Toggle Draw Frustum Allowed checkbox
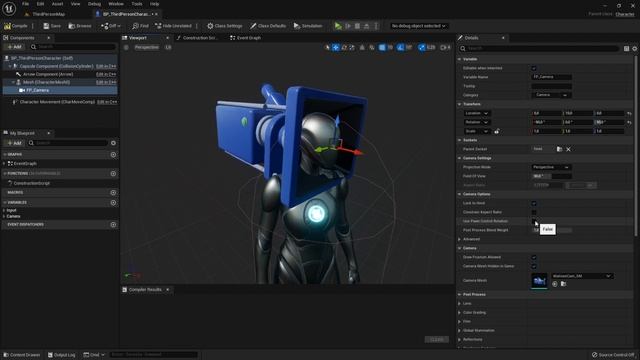Screen dimensions: 640x360 tap(534, 257)
